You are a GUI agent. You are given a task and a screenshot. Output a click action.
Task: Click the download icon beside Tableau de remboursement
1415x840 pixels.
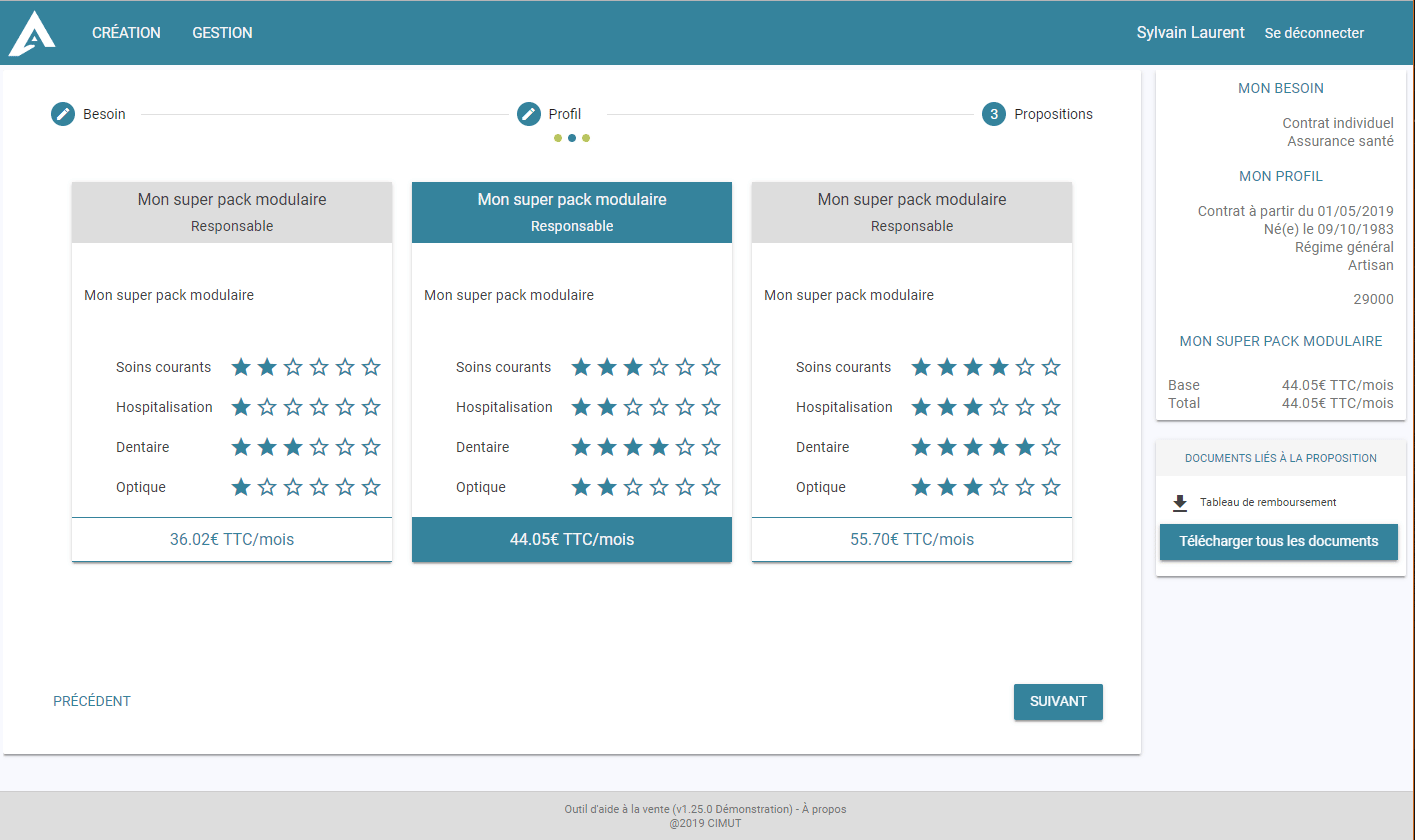point(1180,501)
